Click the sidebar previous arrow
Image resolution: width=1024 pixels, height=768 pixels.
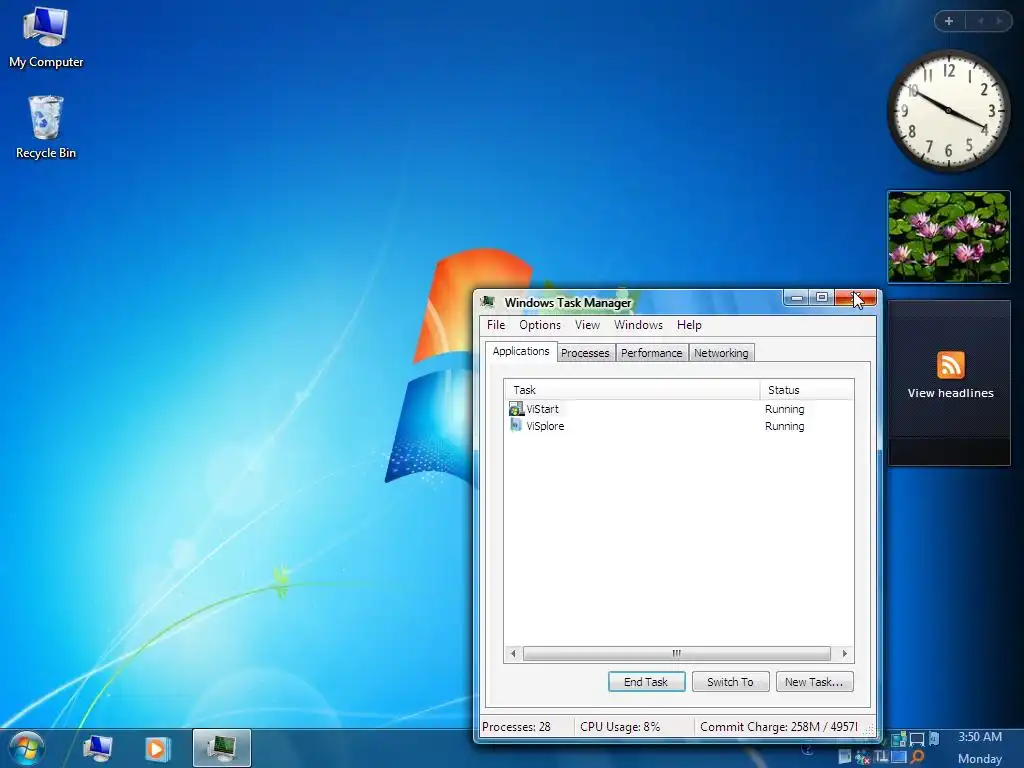click(980, 21)
